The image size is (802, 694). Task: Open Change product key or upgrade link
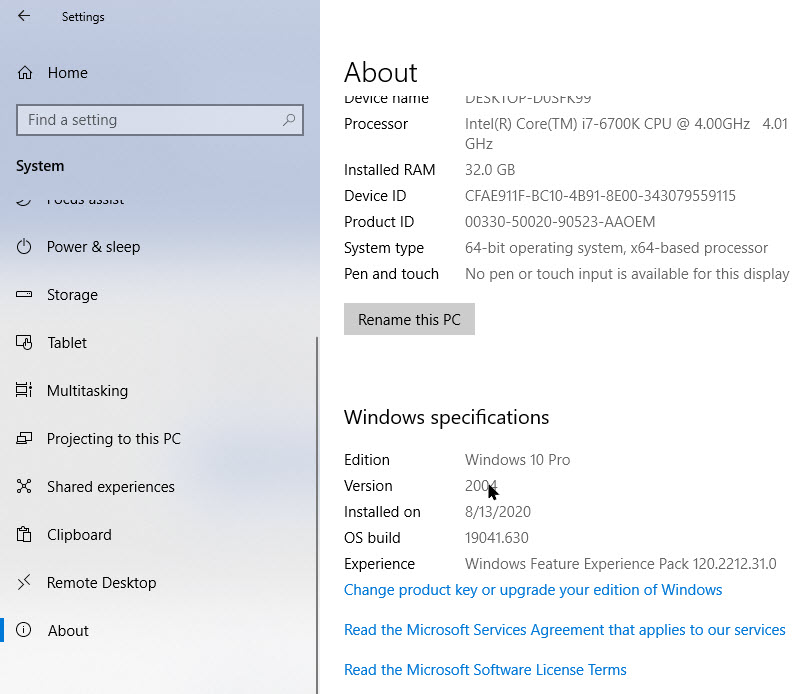click(x=532, y=590)
